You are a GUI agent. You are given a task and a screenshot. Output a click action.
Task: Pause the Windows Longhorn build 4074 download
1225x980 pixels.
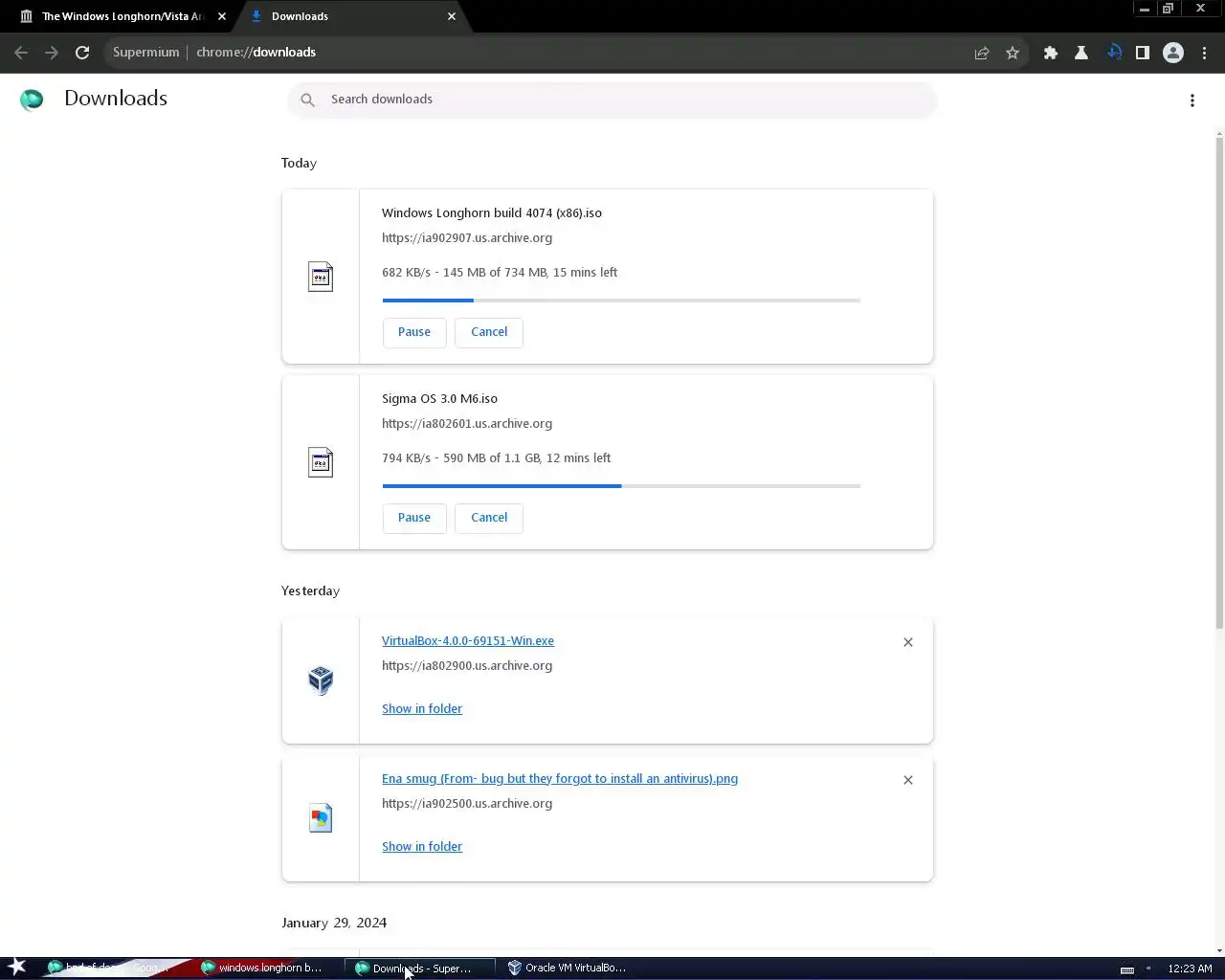coord(414,332)
